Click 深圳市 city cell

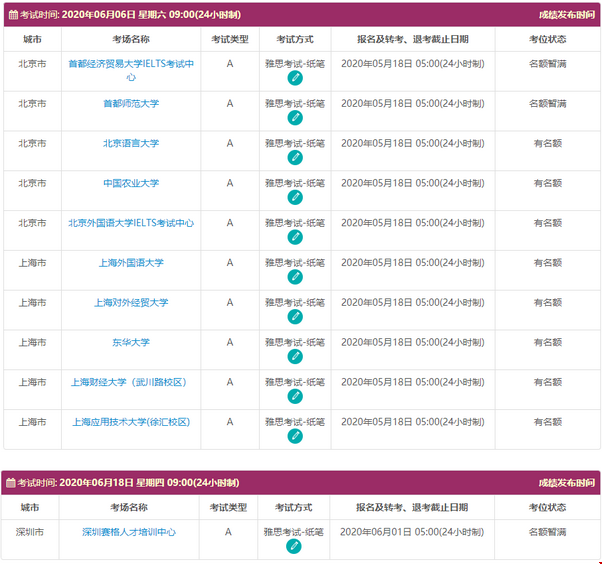30,532
